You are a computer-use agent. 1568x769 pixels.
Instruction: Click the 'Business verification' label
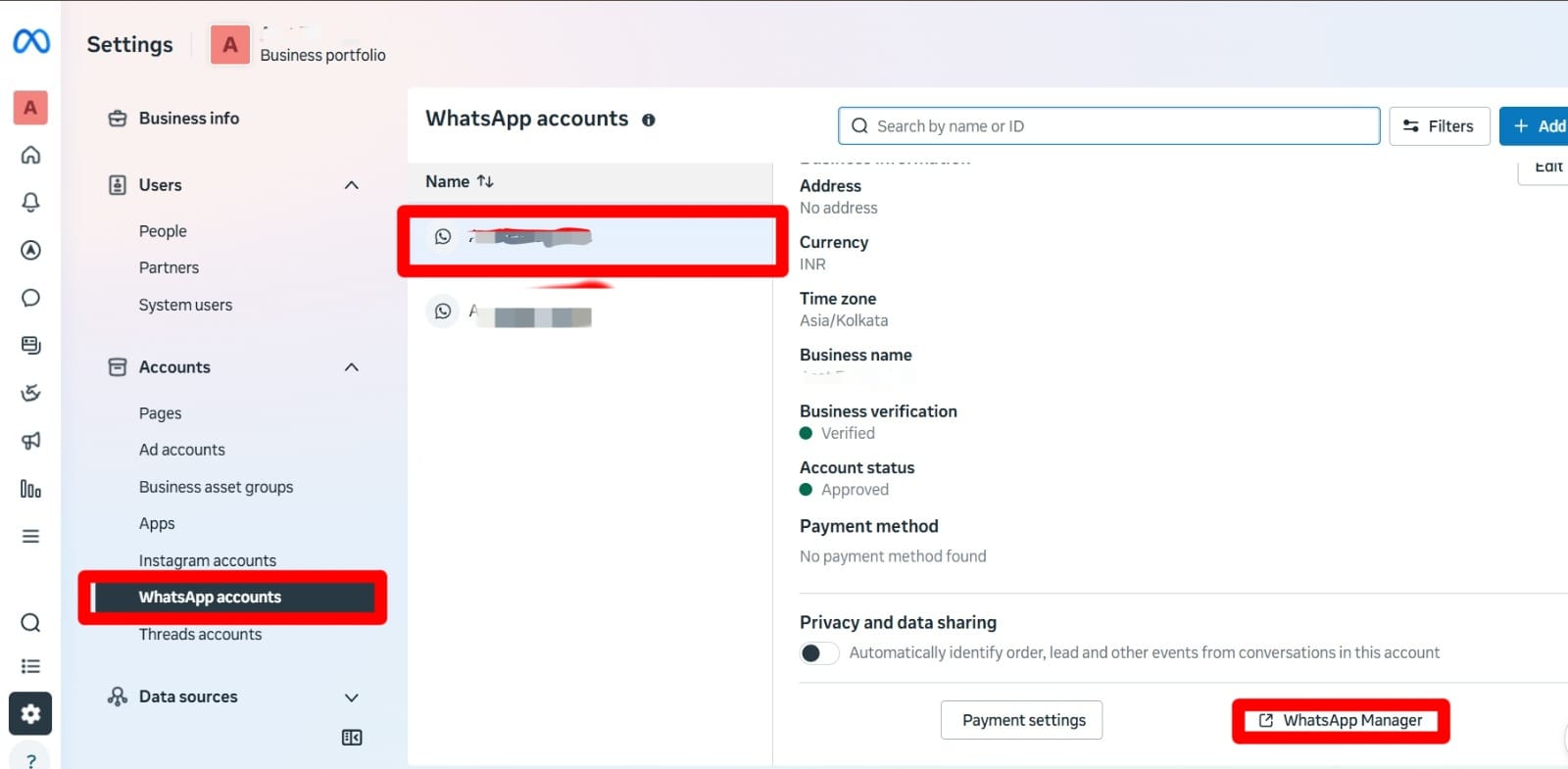pos(878,411)
